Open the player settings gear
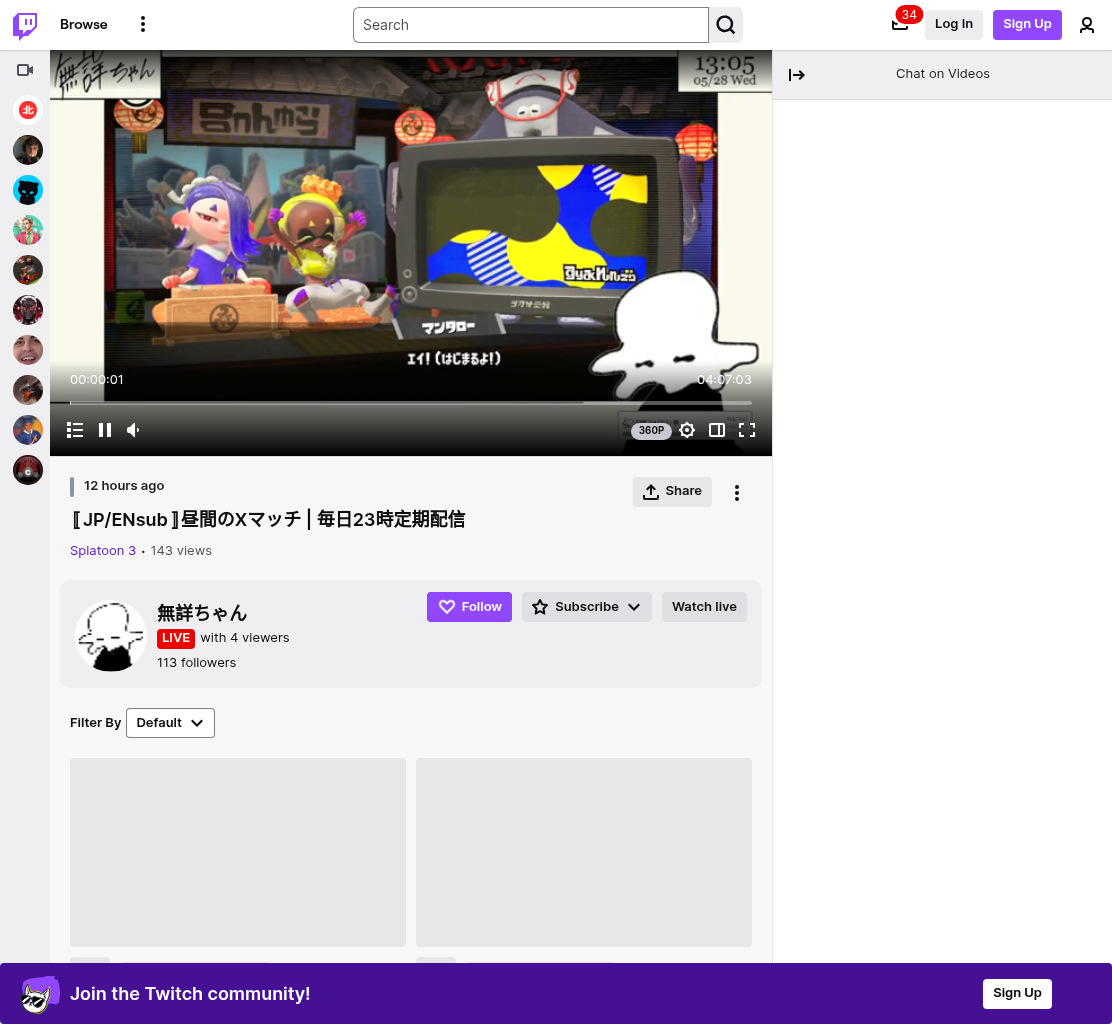Screen dimensions: 1112x1024 (686, 430)
